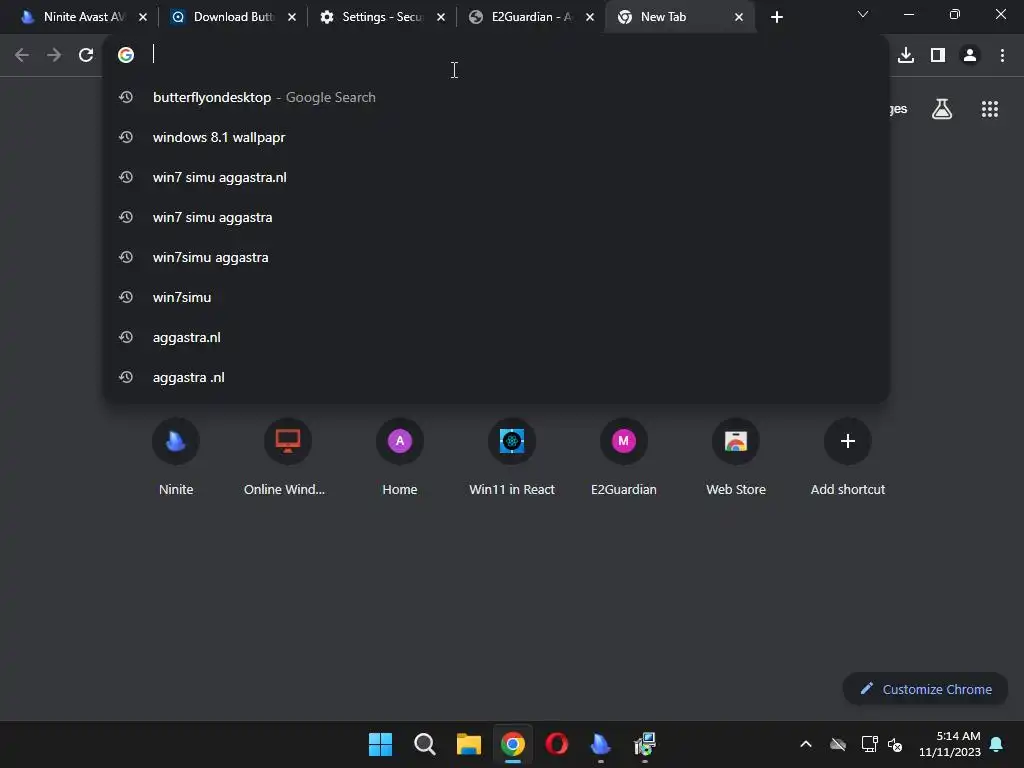
Task: Click the network tray icon
Action: click(x=869, y=744)
